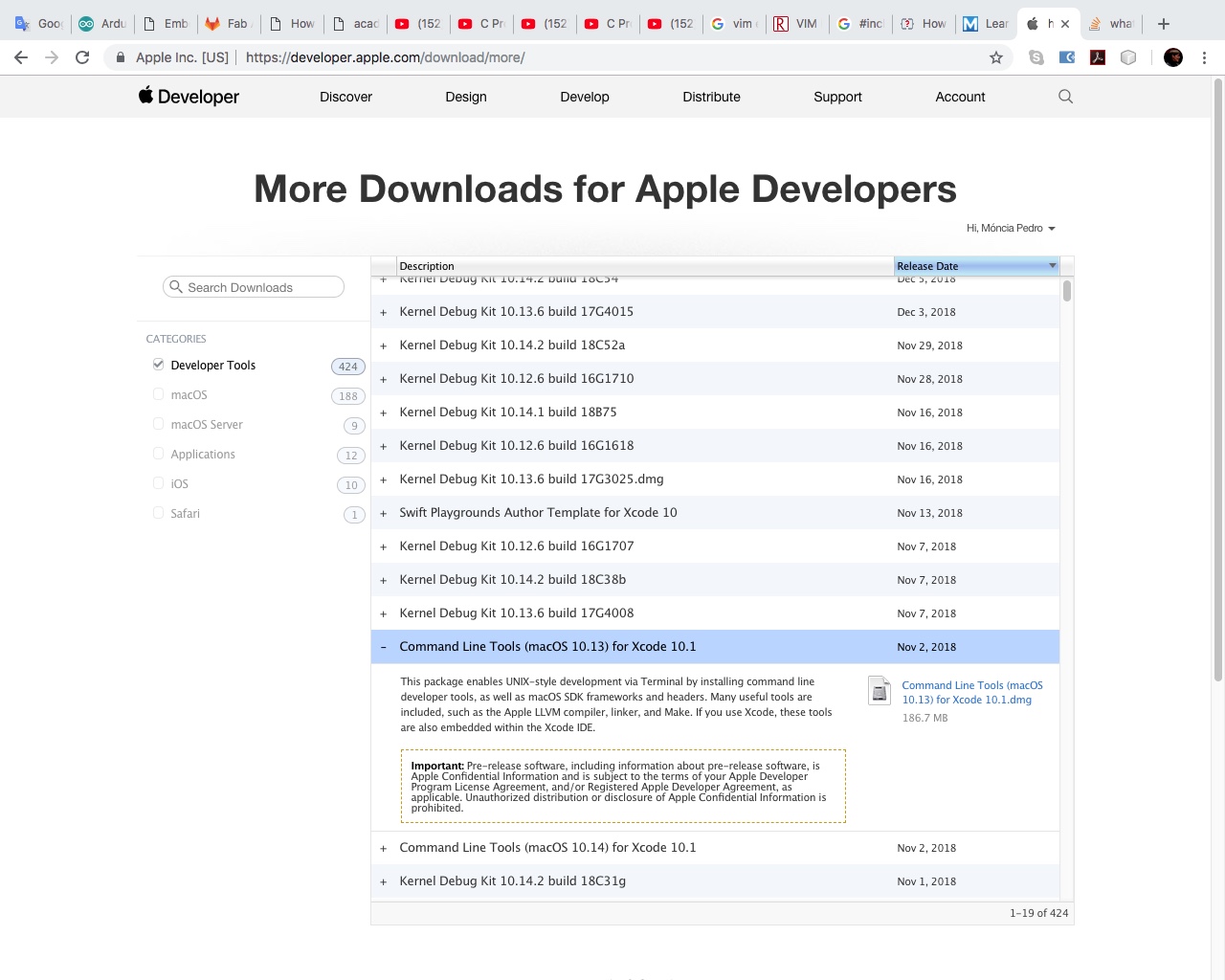Expand Kernel Debug Kit 10.14.1 build 18B75
1225x980 pixels.
click(384, 412)
